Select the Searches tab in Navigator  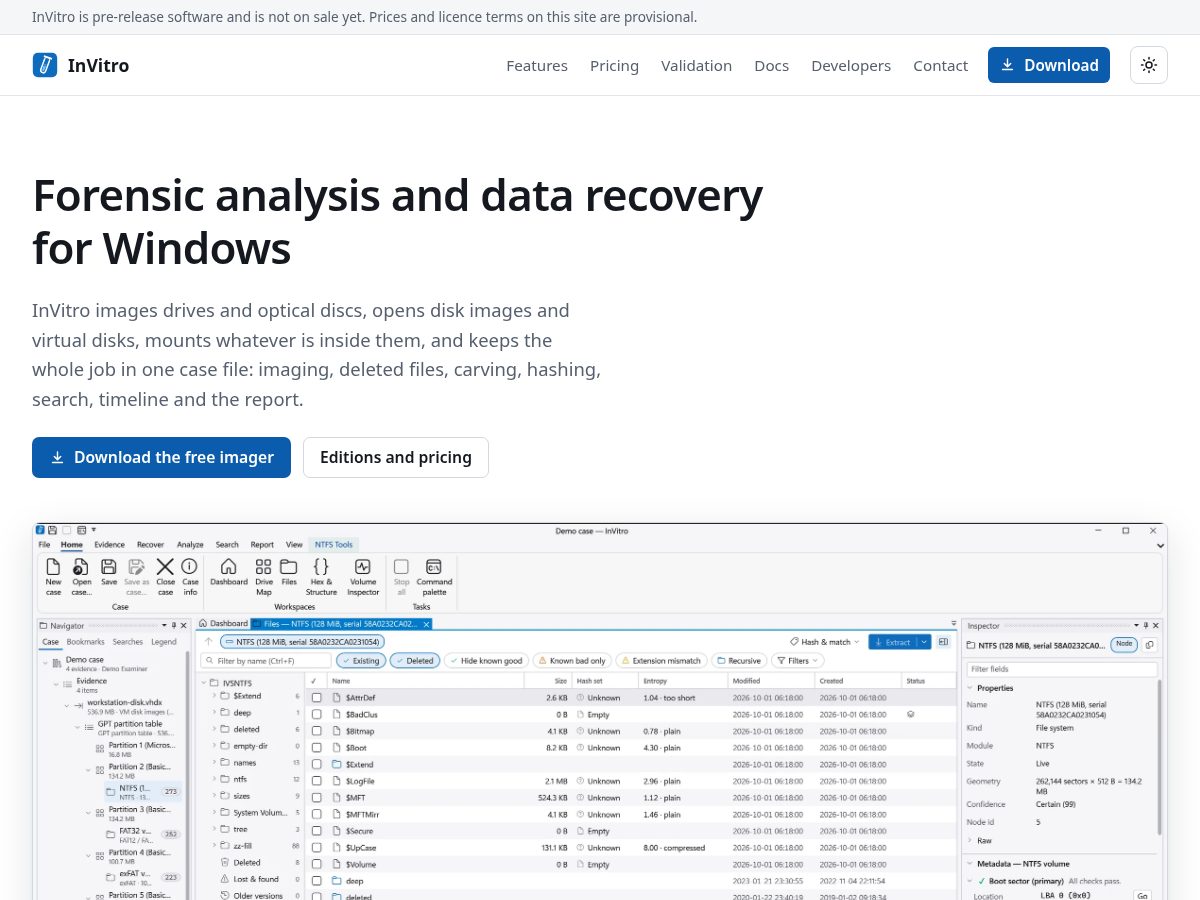click(x=127, y=642)
